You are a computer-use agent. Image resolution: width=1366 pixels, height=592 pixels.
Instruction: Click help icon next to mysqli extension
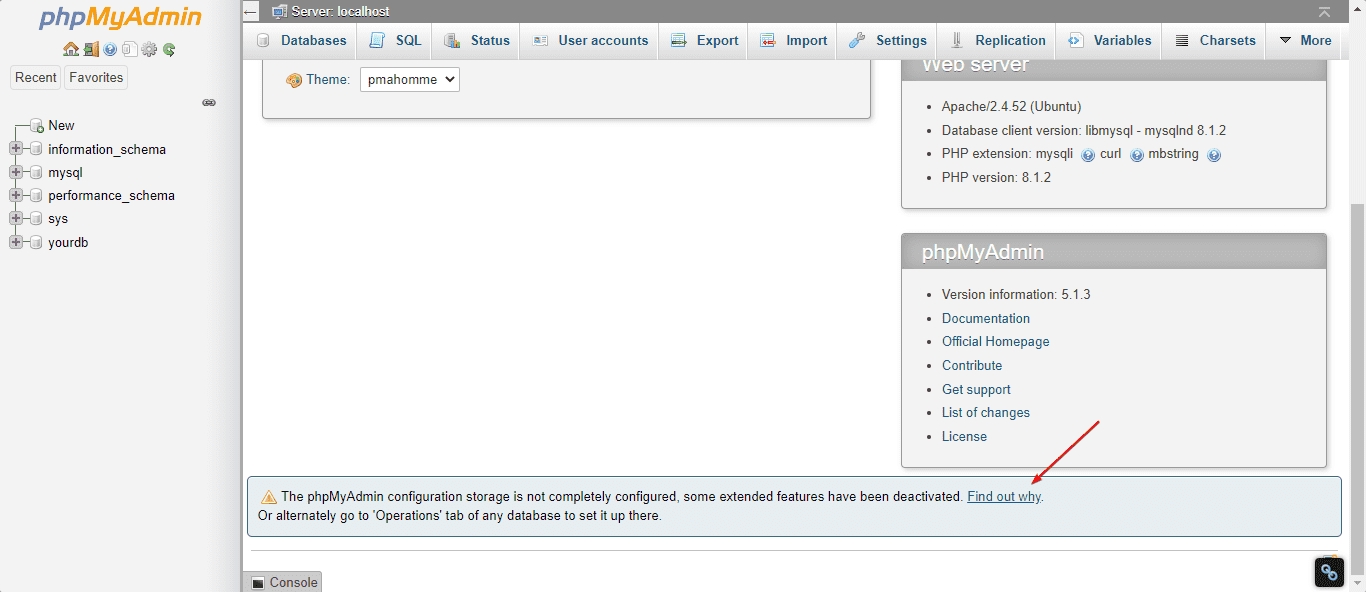coord(1088,155)
